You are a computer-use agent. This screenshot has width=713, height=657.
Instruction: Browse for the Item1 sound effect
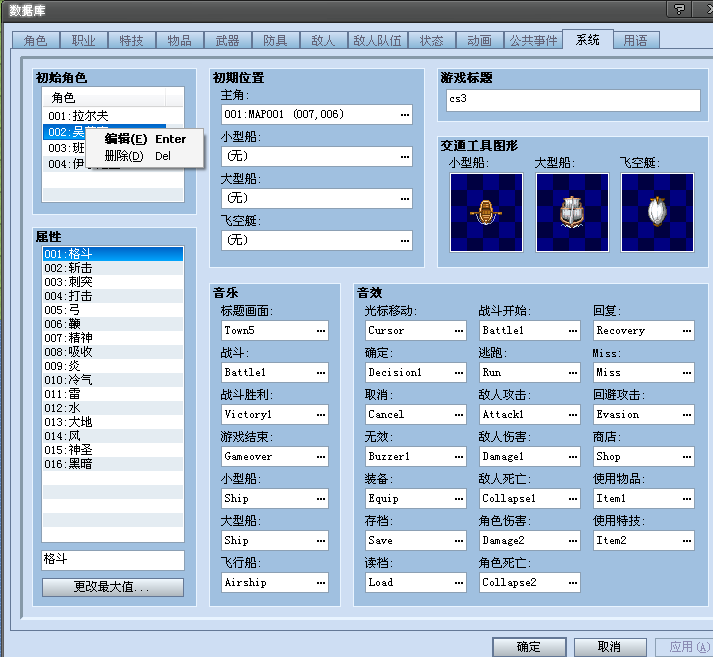[x=687, y=498]
